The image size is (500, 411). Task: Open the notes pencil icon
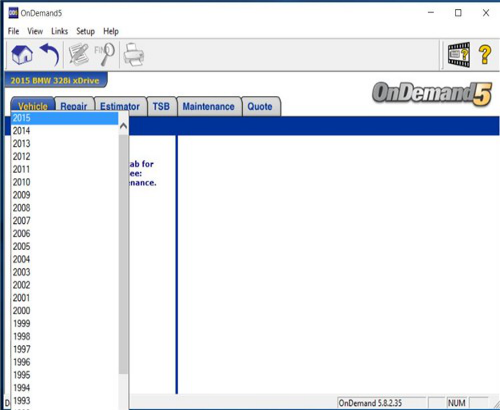pyautogui.click(x=79, y=54)
